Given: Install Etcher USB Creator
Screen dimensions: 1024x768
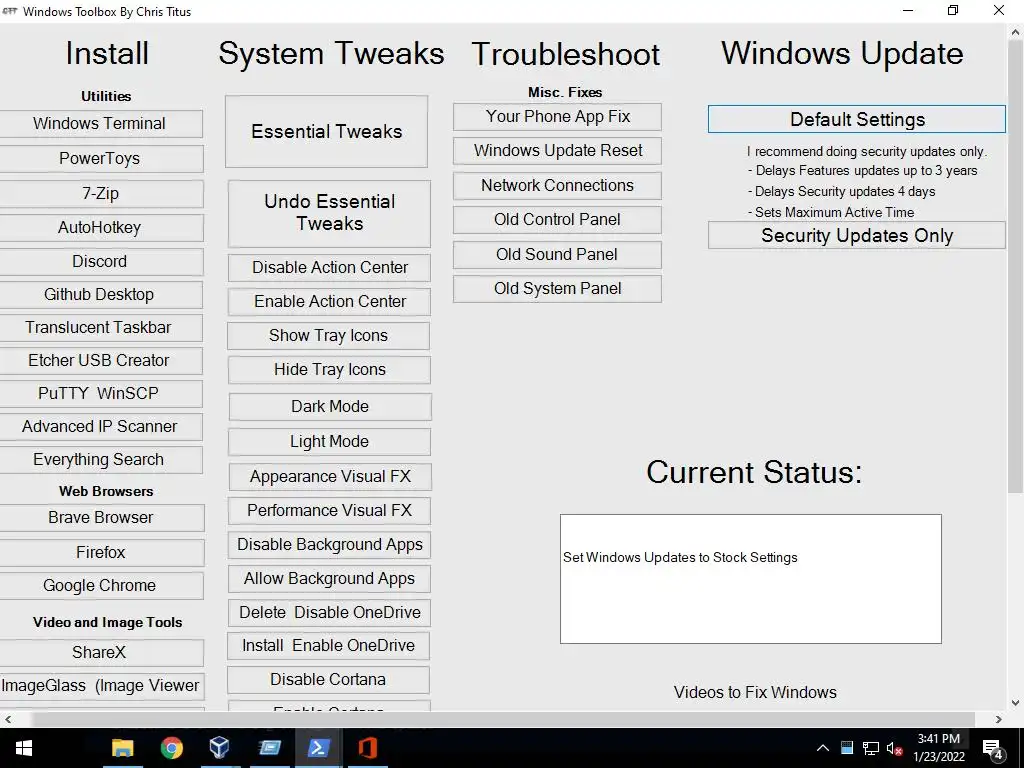Looking at the screenshot, I should tap(99, 360).
